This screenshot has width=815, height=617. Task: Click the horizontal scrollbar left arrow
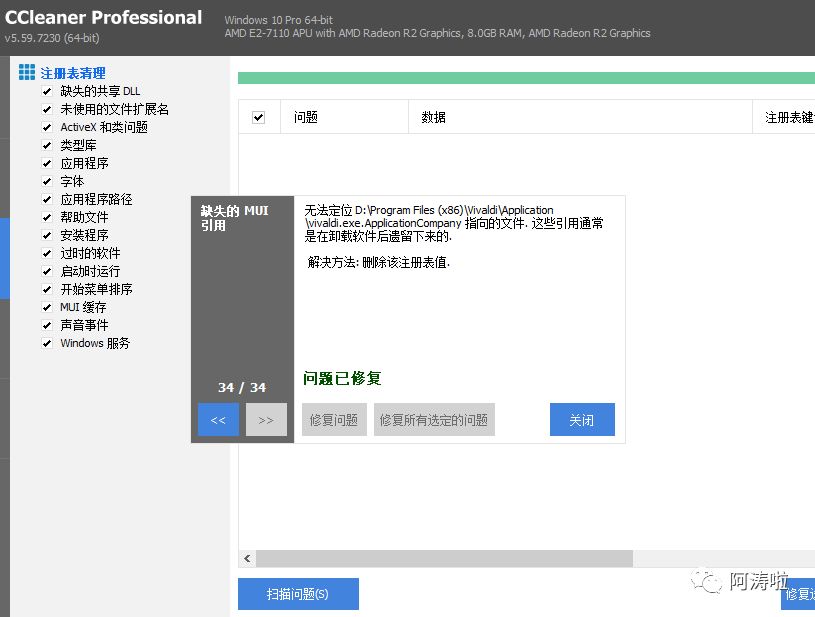247,558
